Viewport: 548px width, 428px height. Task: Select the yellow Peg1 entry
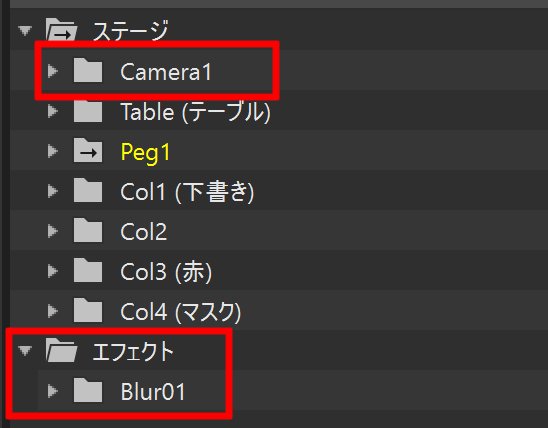145,153
